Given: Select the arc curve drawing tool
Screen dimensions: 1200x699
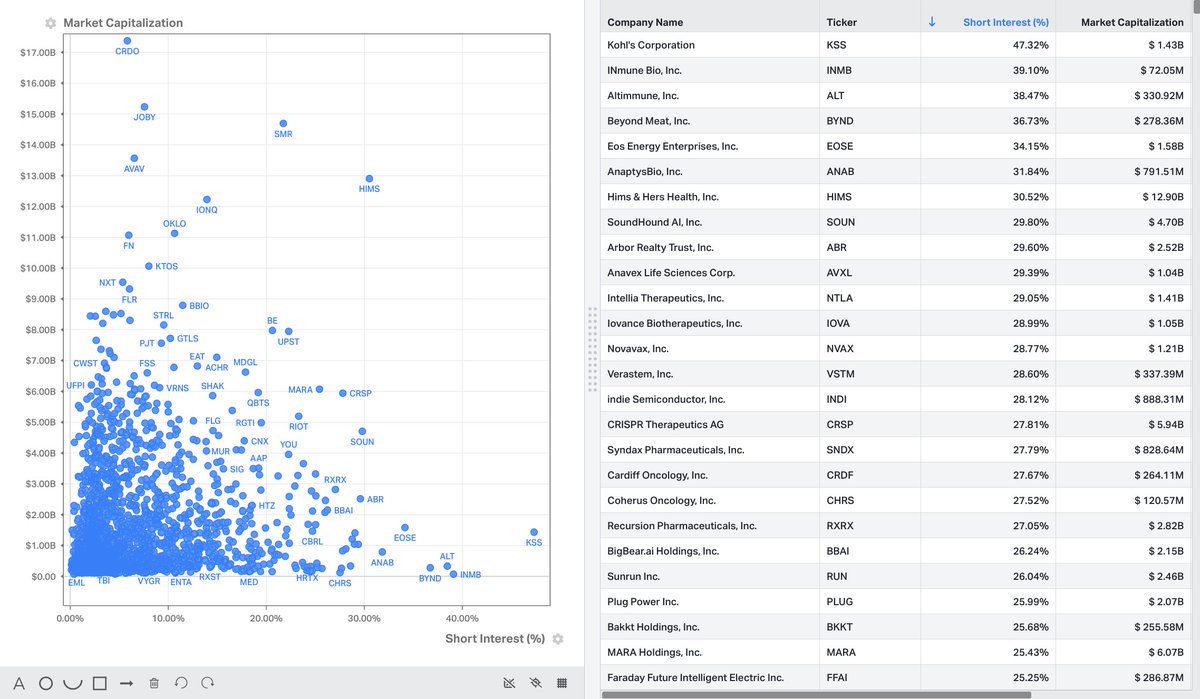Looking at the screenshot, I should (72, 683).
